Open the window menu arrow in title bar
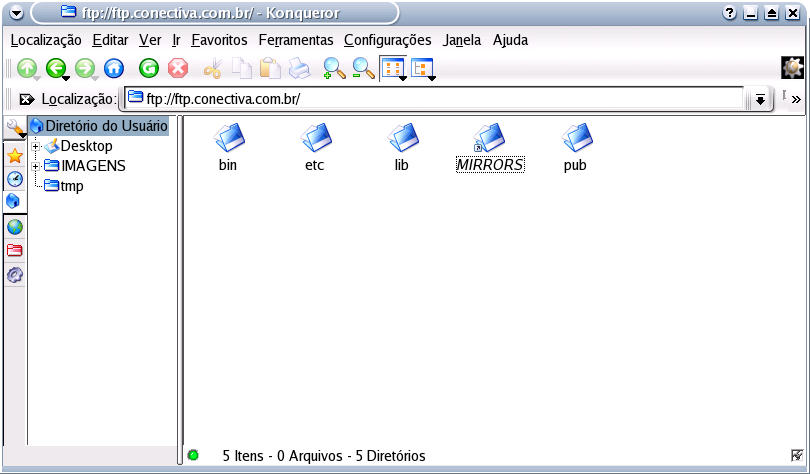Screen dimensions: 810x474 coord(17,13)
